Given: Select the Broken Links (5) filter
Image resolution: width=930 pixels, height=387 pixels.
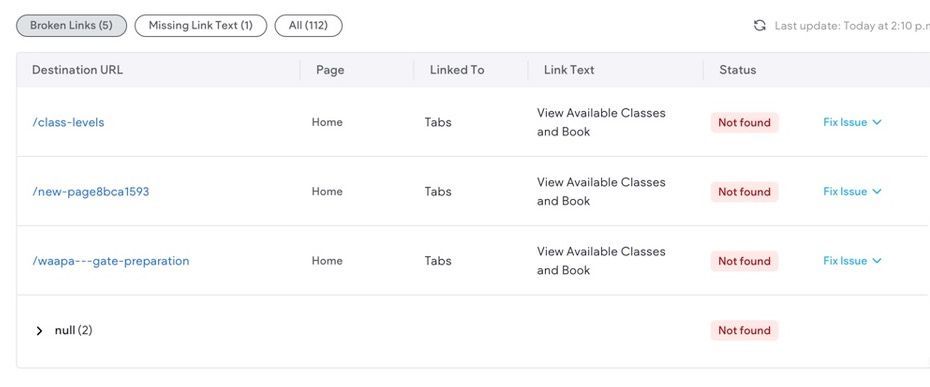Looking at the screenshot, I should click(x=71, y=26).
